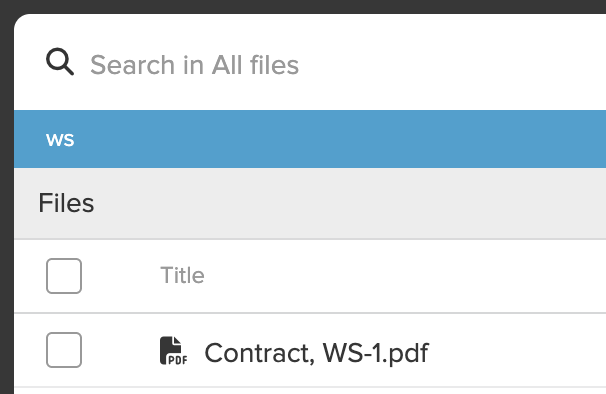This screenshot has width=606, height=394.
Task: Select the WS label in blue bar
Action: [x=60, y=140]
